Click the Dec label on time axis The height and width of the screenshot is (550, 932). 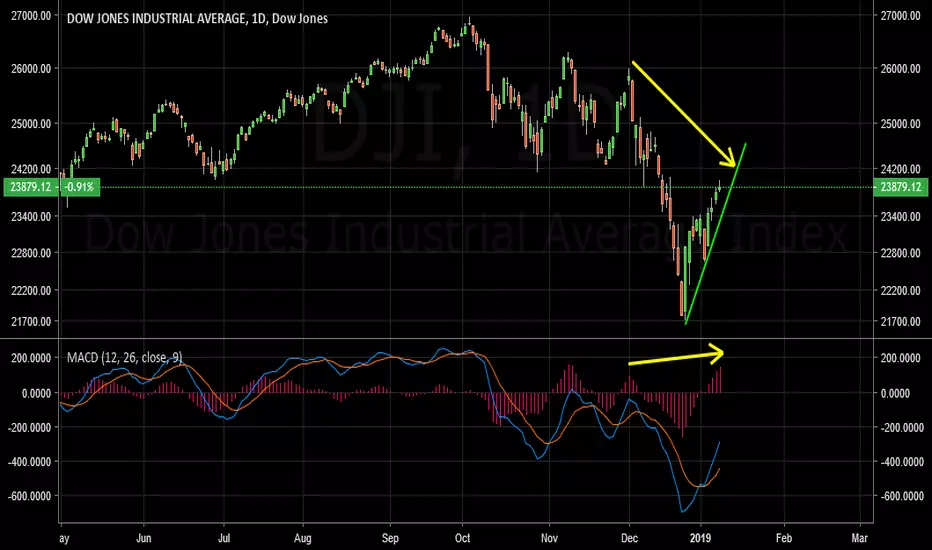[x=629, y=538]
